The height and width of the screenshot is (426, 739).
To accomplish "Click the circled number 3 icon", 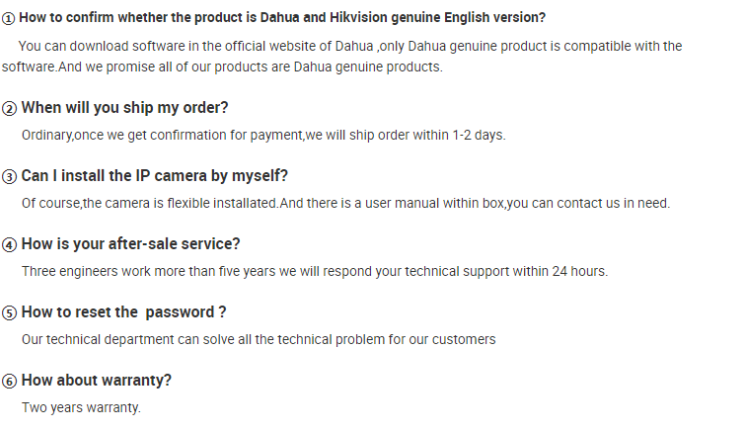I will coord(9,177).
